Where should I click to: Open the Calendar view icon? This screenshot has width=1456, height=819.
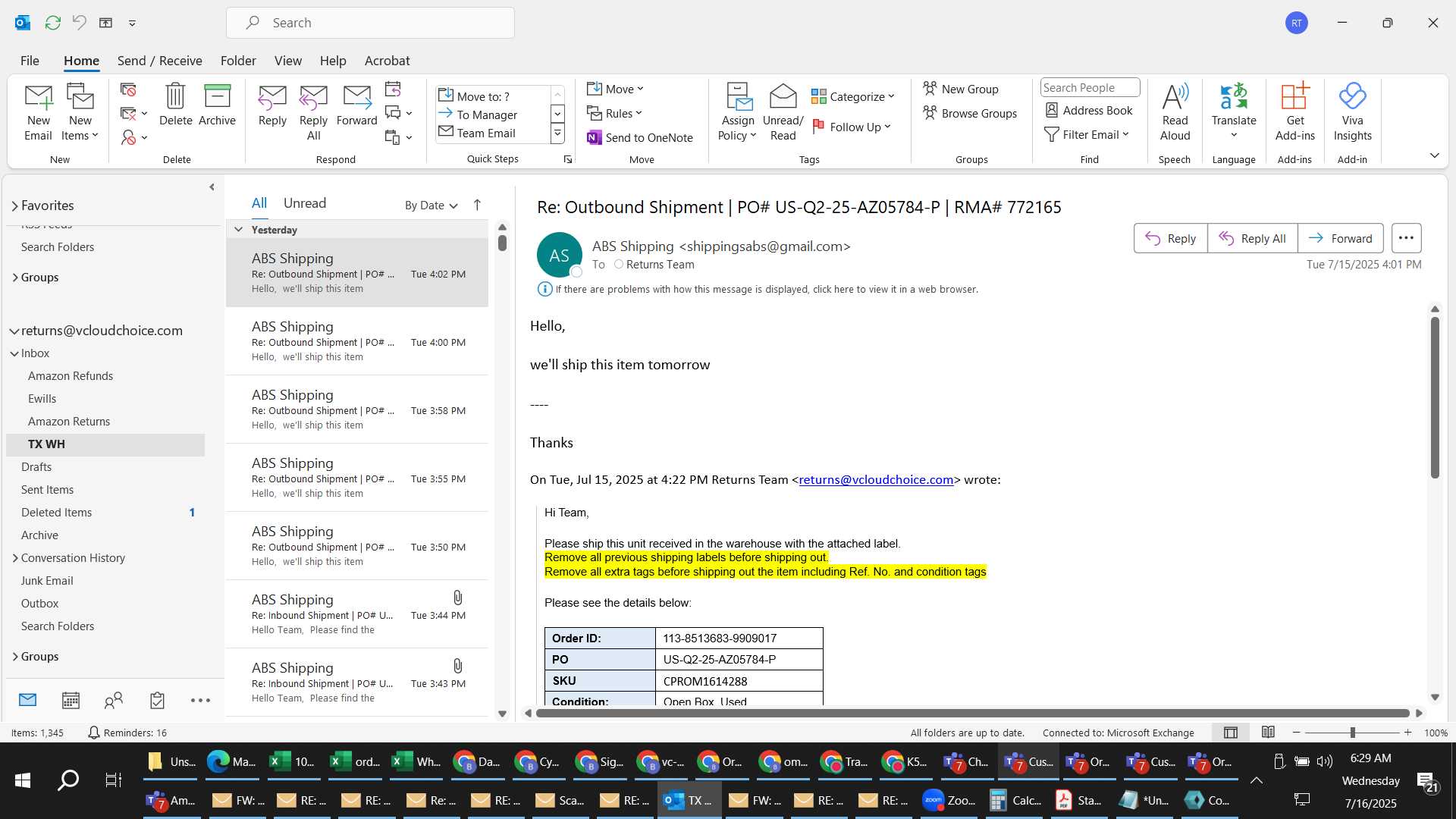point(71,700)
